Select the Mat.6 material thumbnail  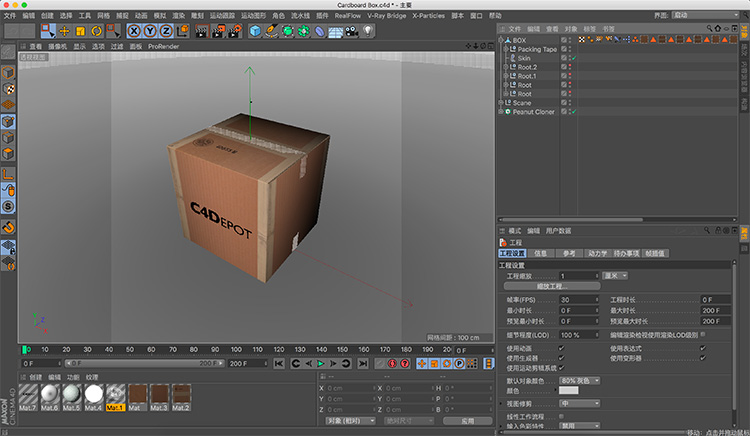click(50, 397)
